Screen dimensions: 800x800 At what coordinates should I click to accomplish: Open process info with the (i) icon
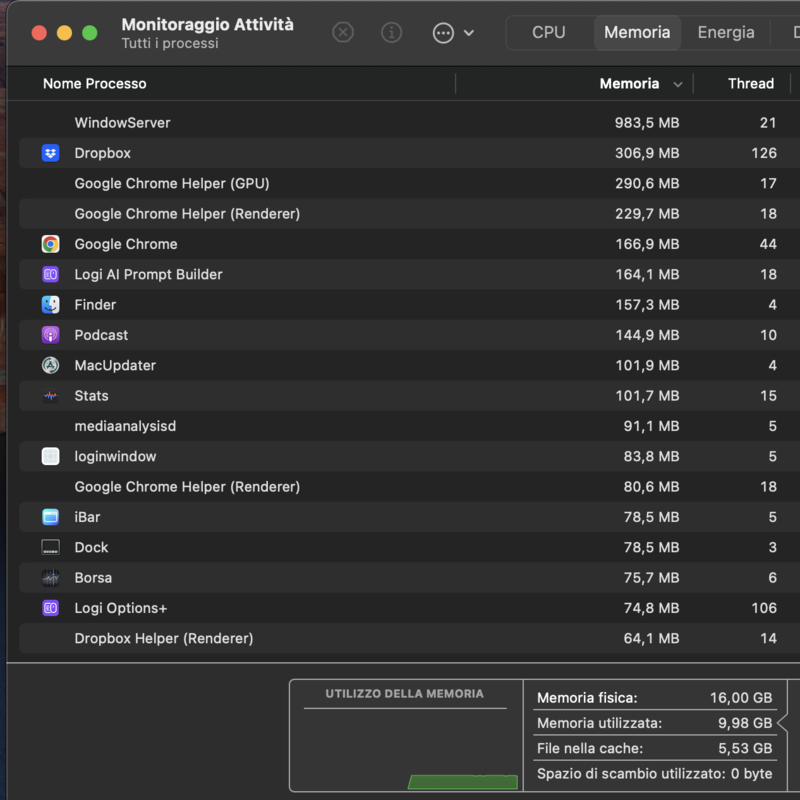coord(391,33)
